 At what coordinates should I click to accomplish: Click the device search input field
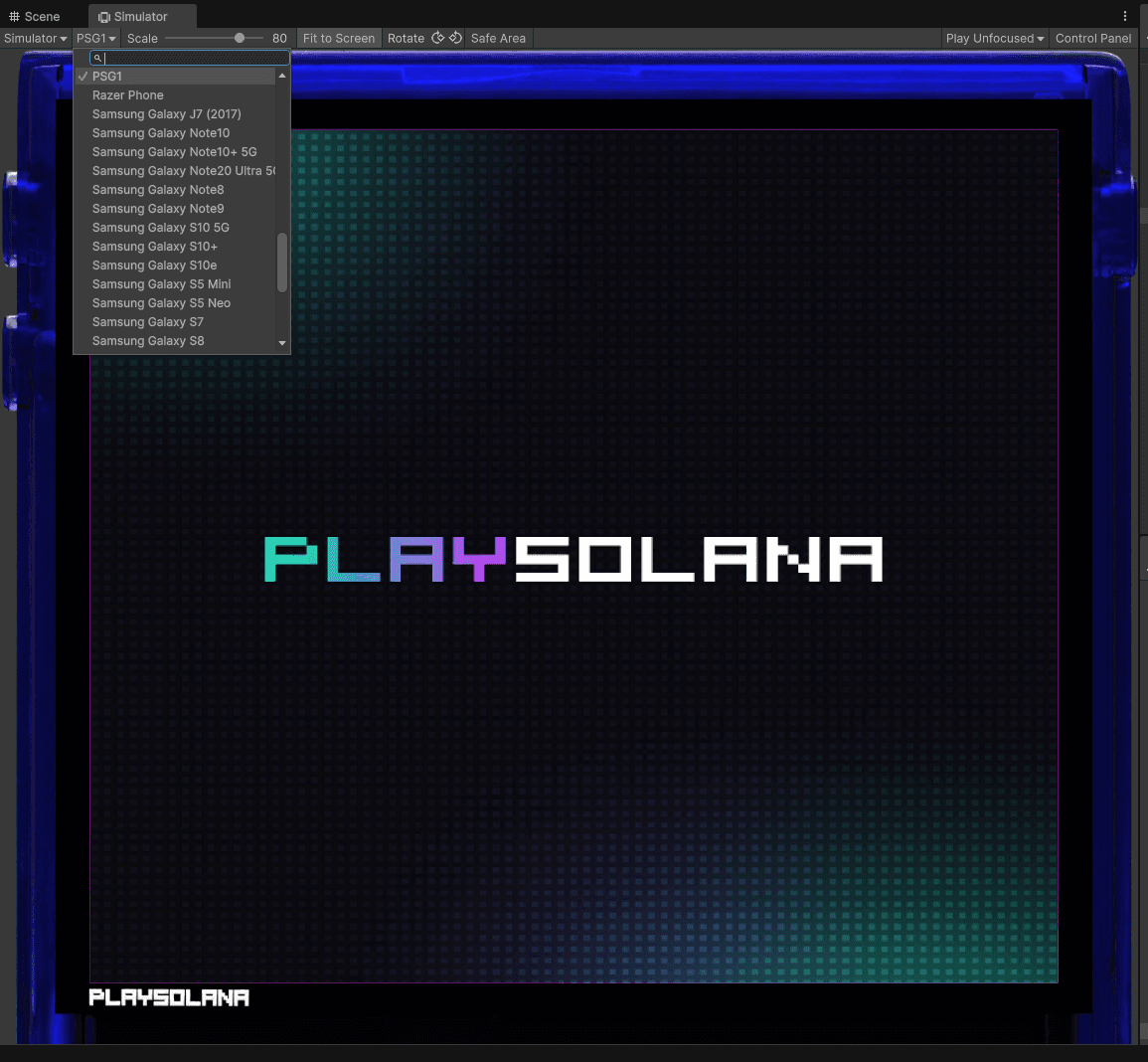point(196,59)
